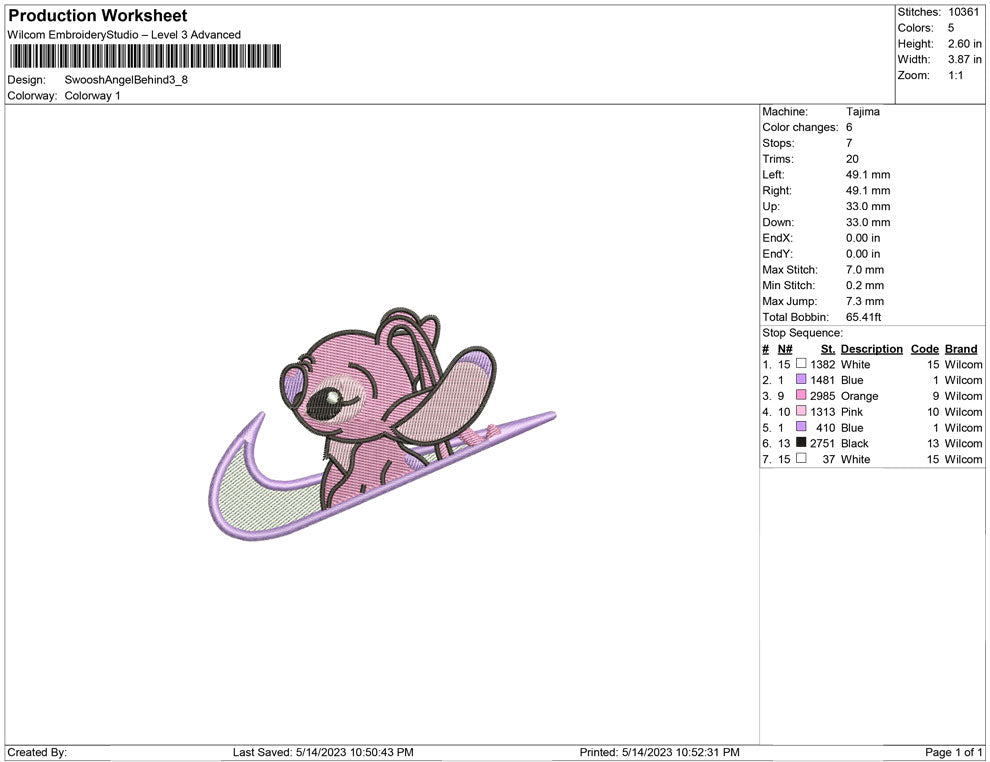Click the Stop Sequence heading
990x762 pixels.
point(802,333)
